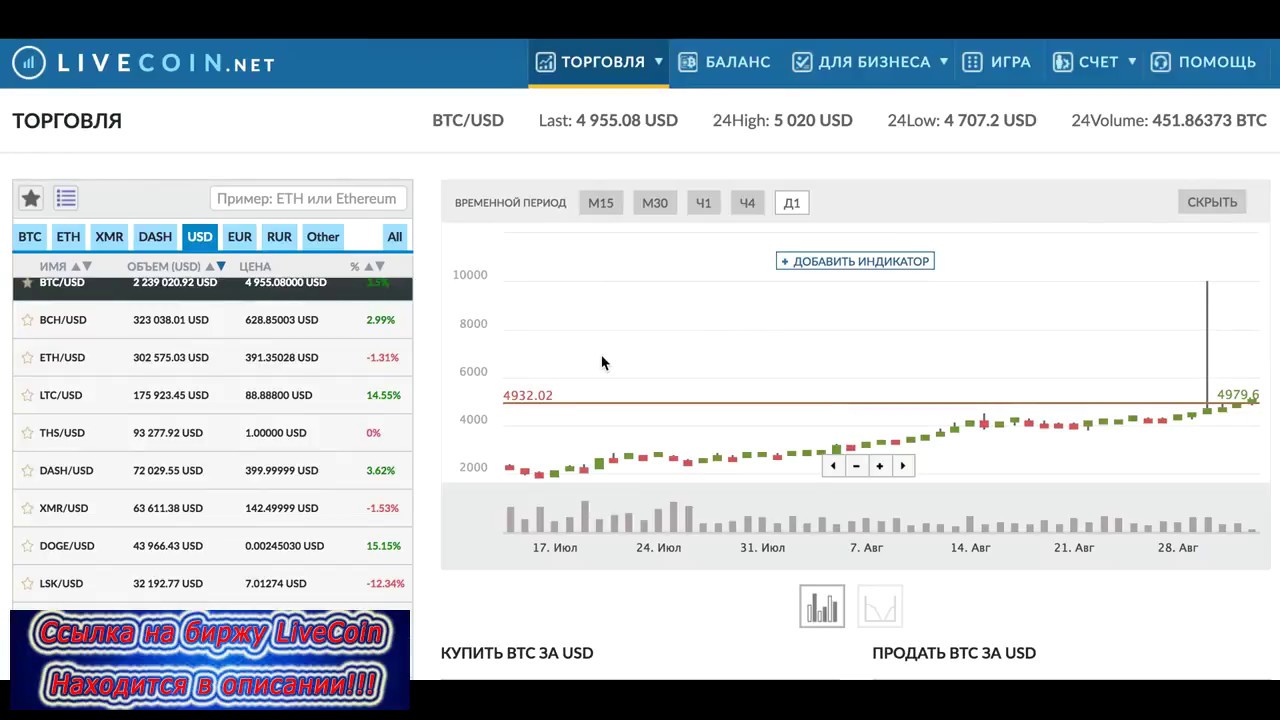Click THS/USD volume 93 277.92 USD
Viewport: 1280px width, 720px height.
point(168,433)
